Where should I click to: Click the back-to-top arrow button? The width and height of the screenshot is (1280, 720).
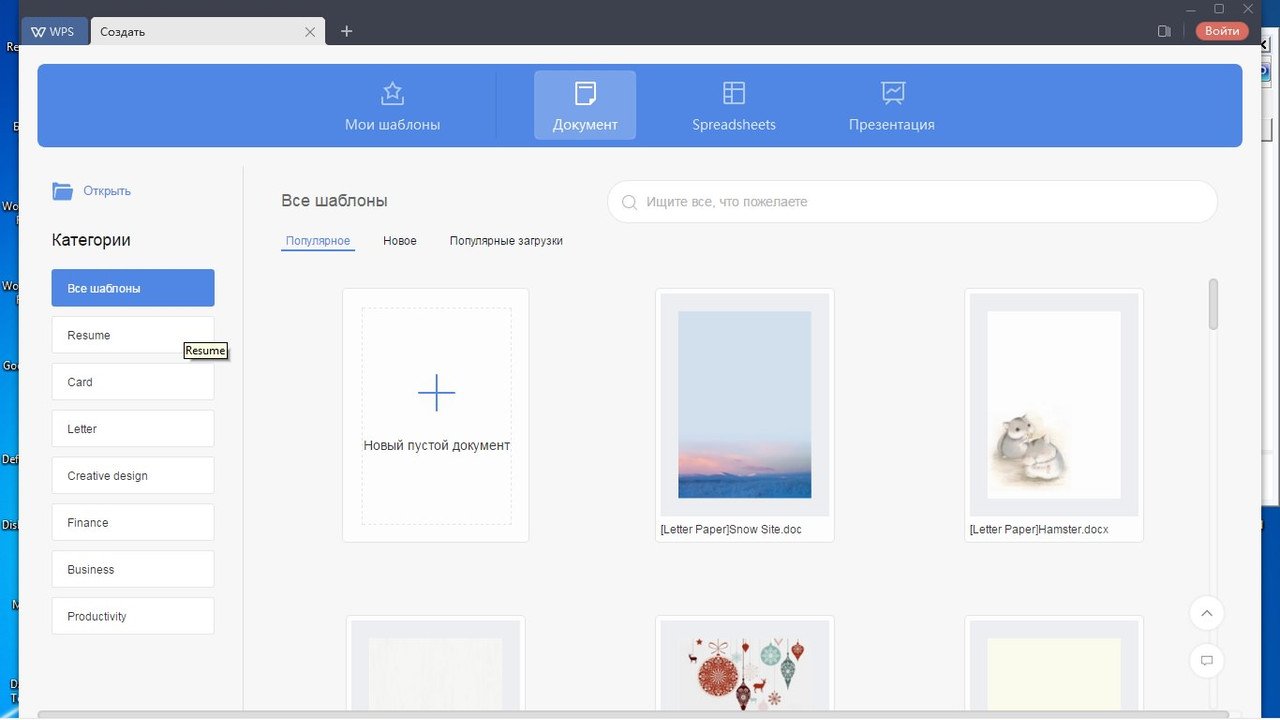(x=1207, y=613)
